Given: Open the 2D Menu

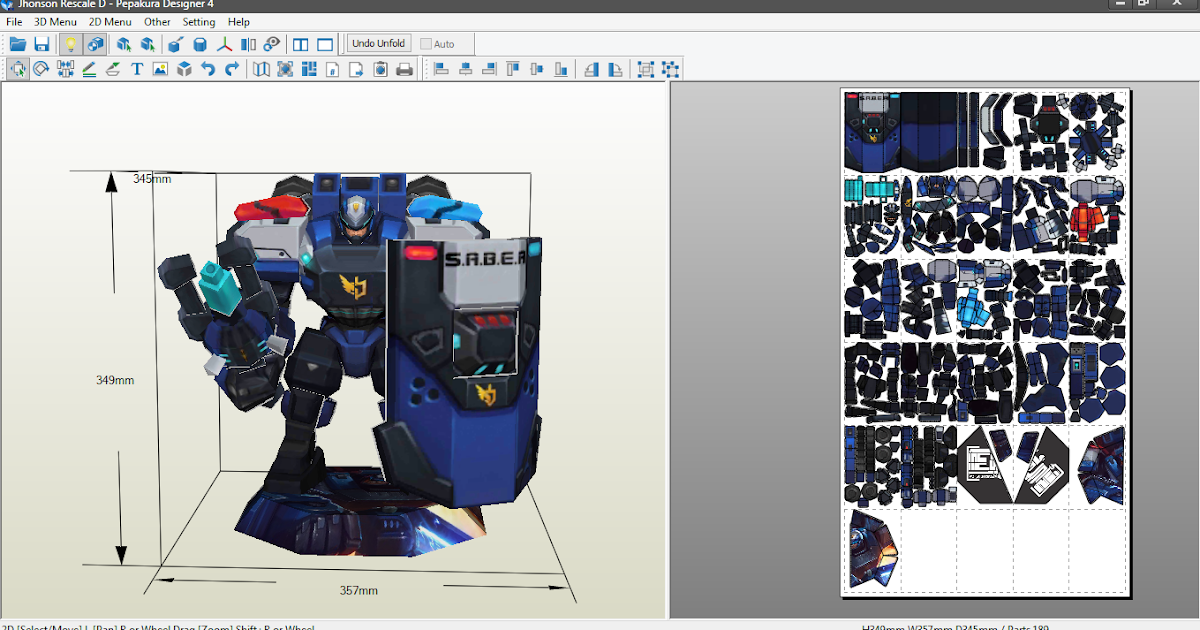Looking at the screenshot, I should 110,21.
